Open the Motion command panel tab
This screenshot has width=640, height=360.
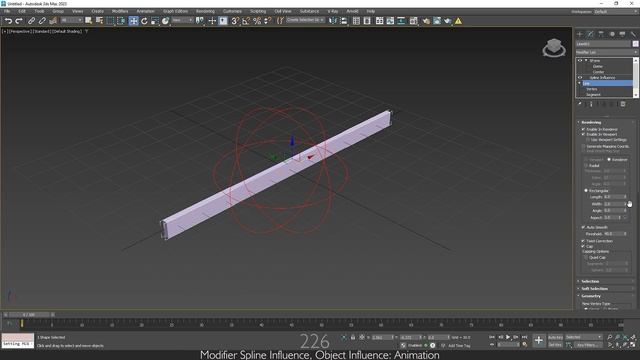click(612, 34)
